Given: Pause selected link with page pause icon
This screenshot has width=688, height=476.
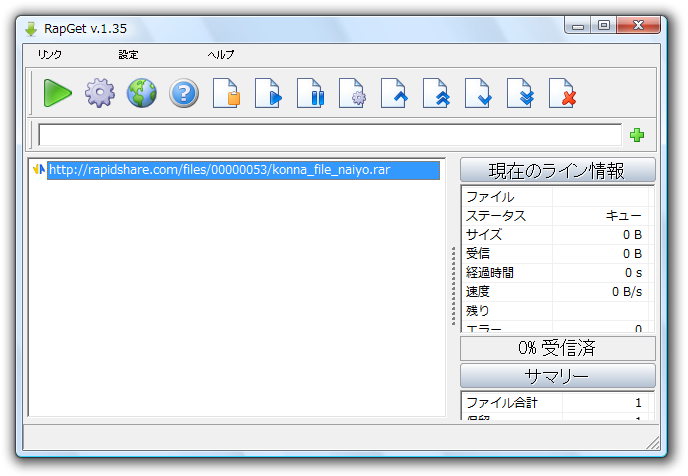Looking at the screenshot, I should [310, 93].
